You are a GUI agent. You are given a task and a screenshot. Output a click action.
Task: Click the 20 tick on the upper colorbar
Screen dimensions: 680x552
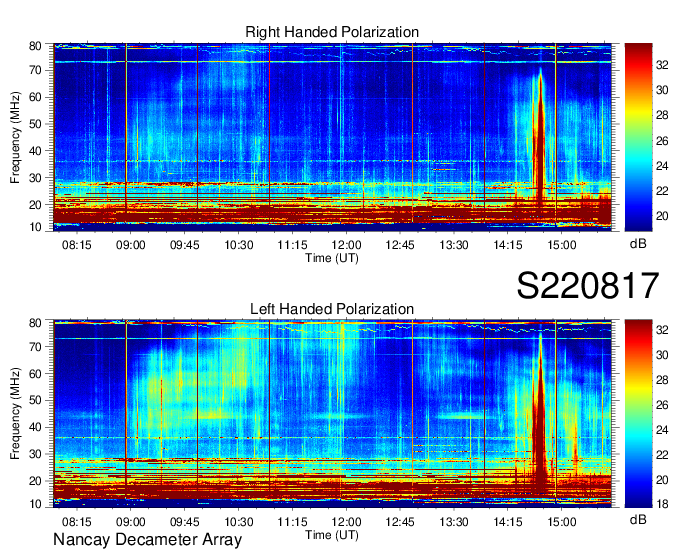click(662, 216)
